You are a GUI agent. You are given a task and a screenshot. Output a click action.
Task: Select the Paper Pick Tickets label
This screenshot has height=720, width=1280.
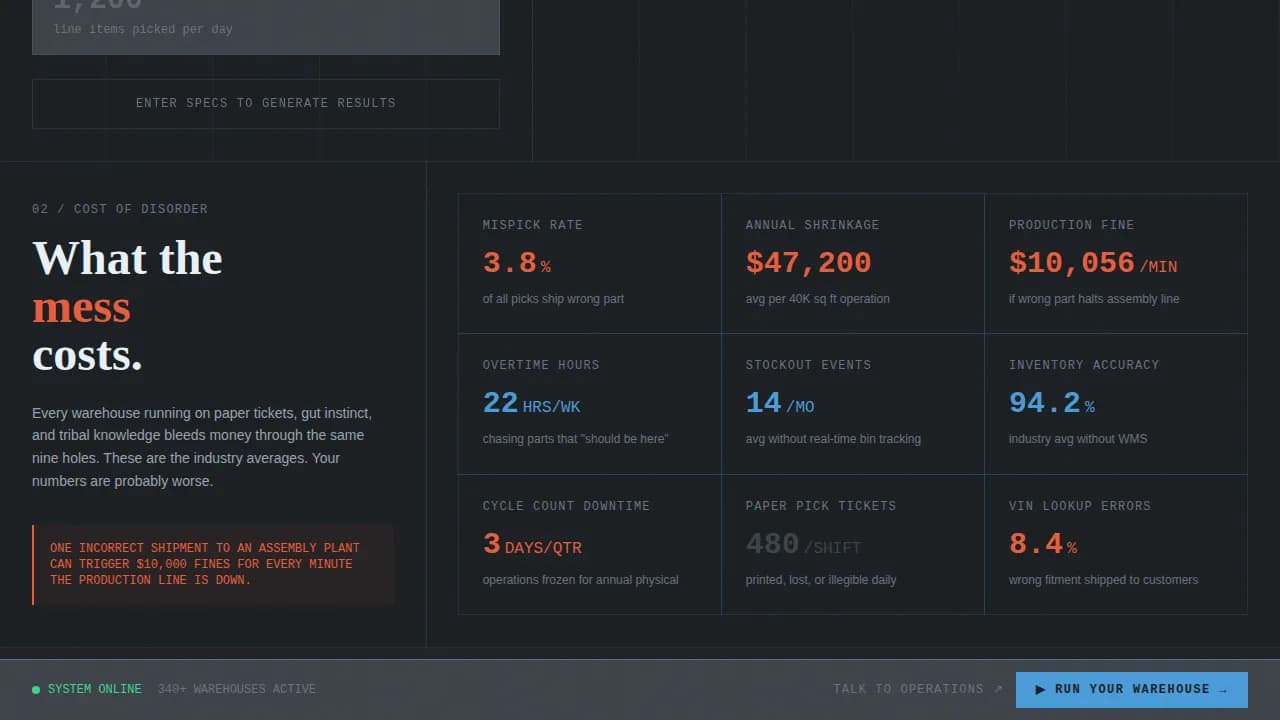click(x=821, y=506)
